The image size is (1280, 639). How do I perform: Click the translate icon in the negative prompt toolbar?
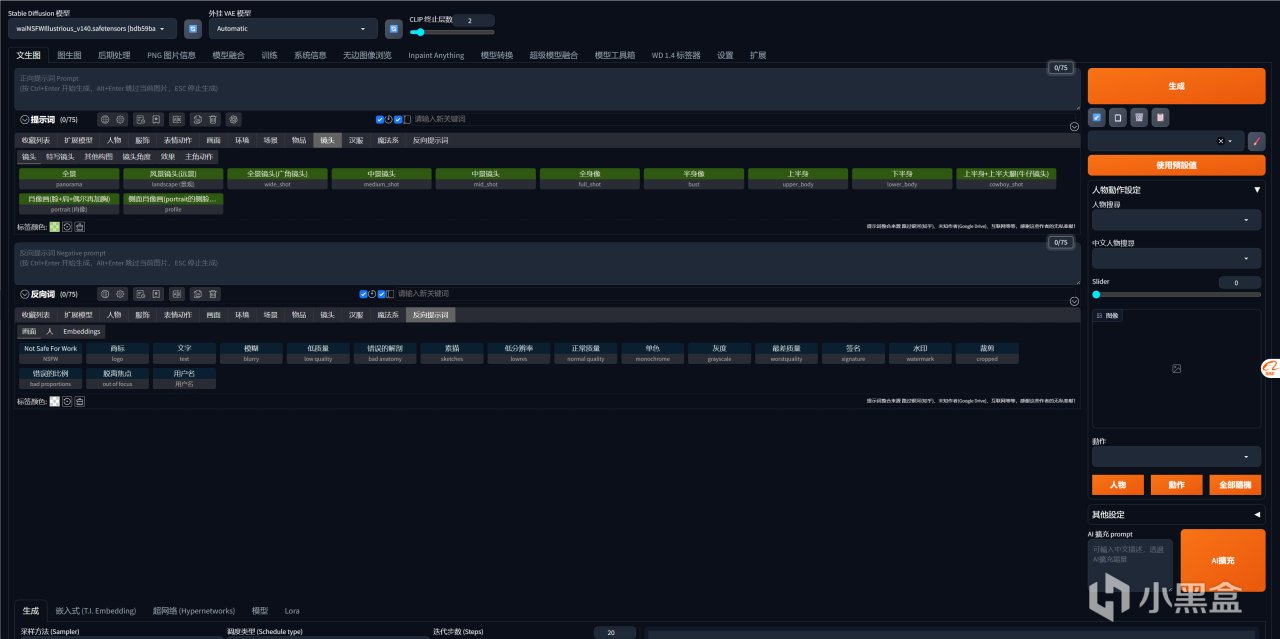pos(177,294)
